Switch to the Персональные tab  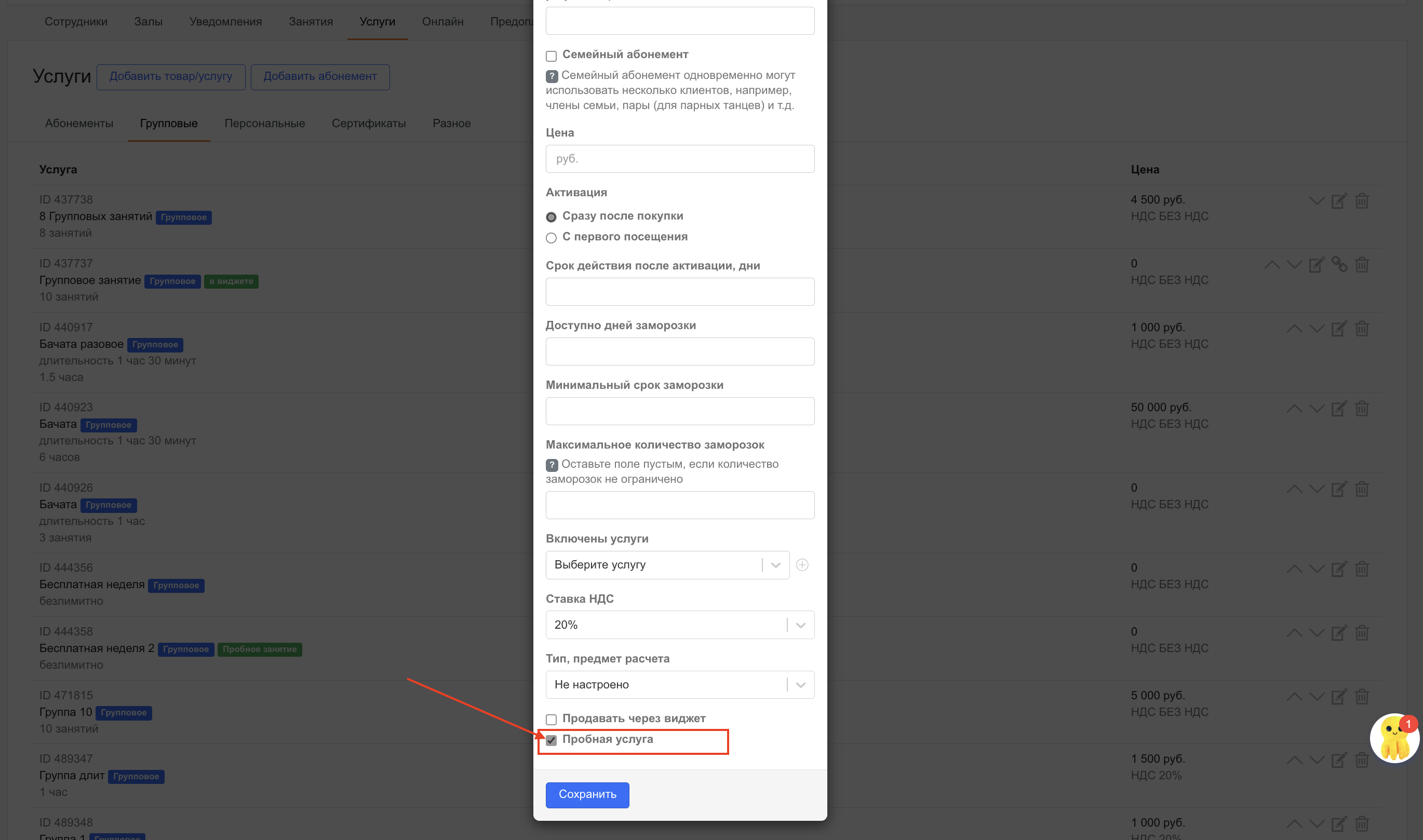tap(264, 124)
